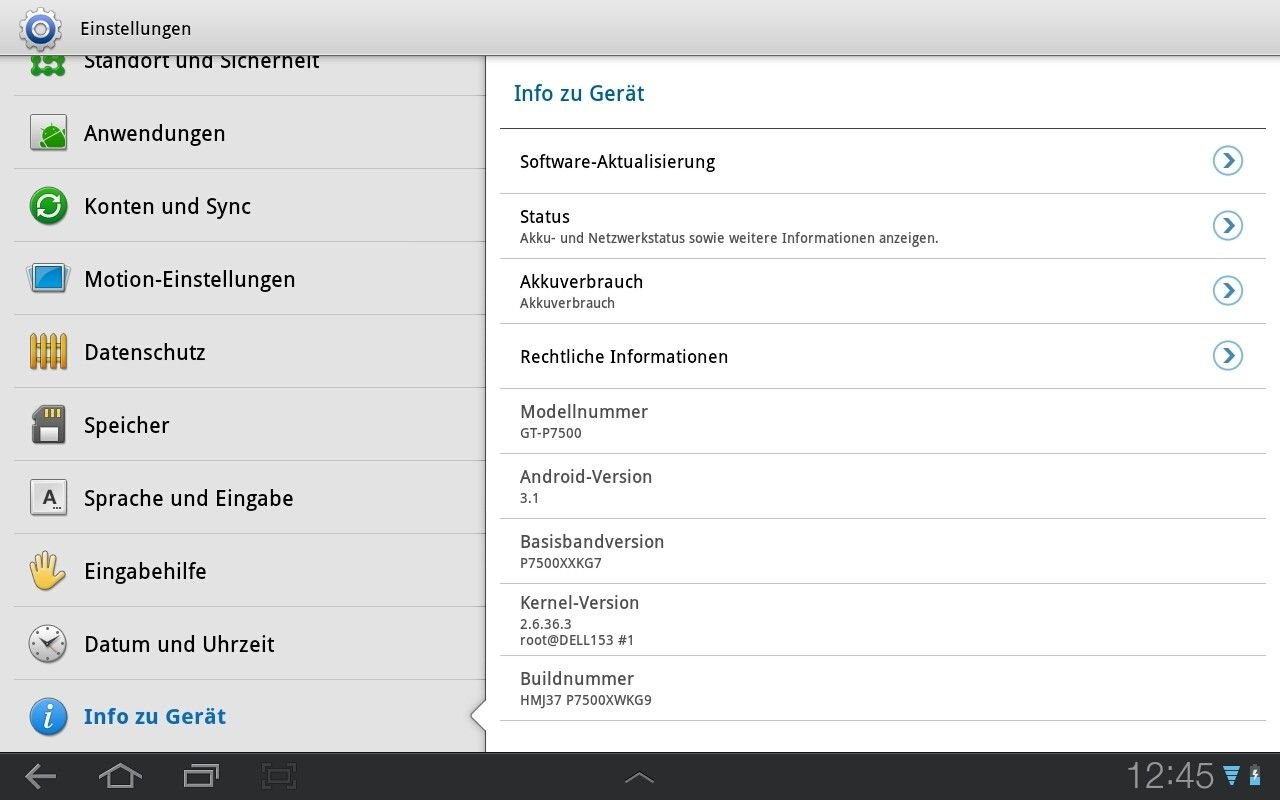Screen dimensions: 1280x800
Task: Tap the Info zu Gerät info icon
Action: coord(48,717)
